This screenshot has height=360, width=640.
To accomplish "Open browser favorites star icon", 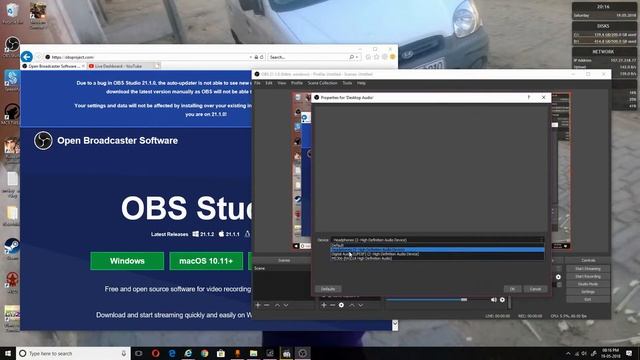I will 376,57.
